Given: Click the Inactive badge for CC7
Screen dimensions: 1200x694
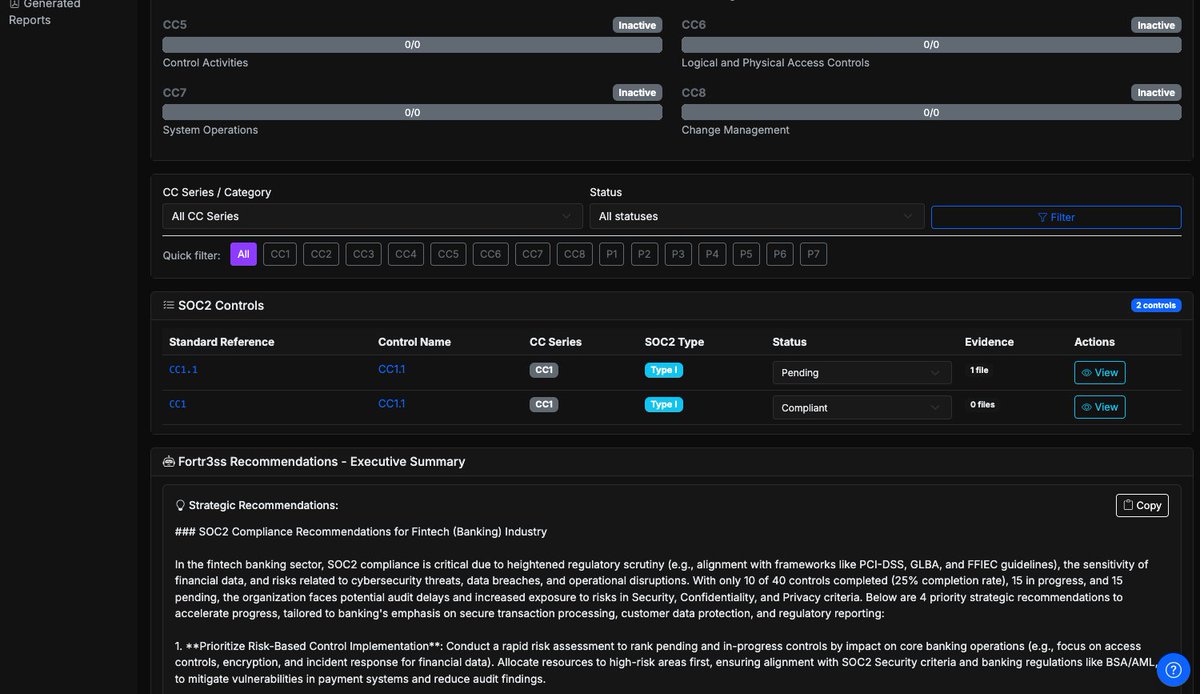Looking at the screenshot, I should point(637,92).
